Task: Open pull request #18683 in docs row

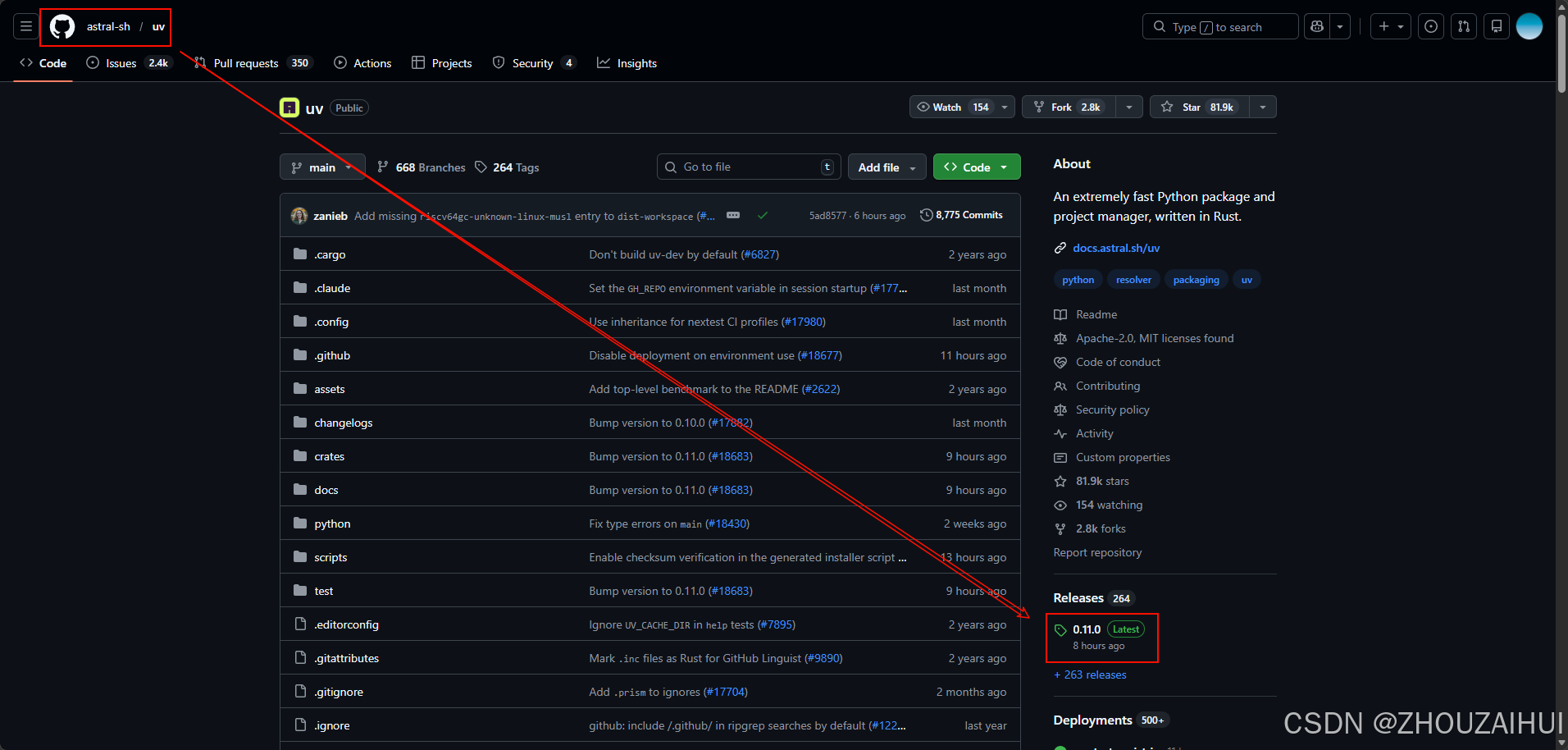Action: click(731, 490)
